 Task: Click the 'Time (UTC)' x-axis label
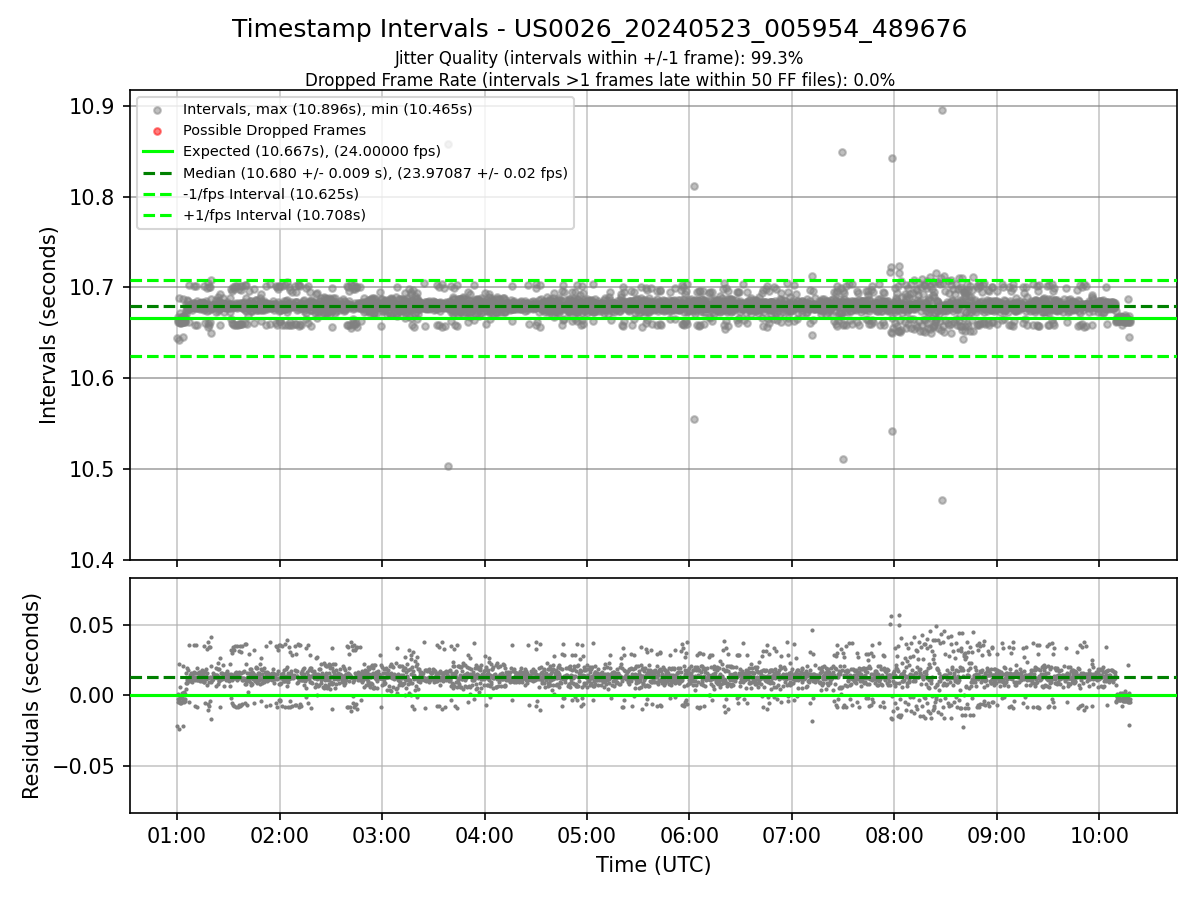pos(653,865)
